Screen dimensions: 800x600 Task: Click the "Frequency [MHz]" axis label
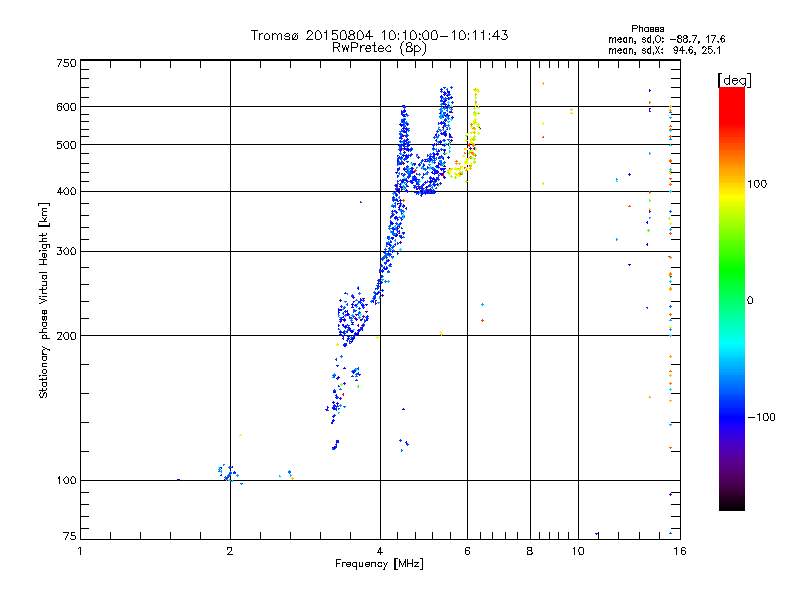tap(379, 564)
